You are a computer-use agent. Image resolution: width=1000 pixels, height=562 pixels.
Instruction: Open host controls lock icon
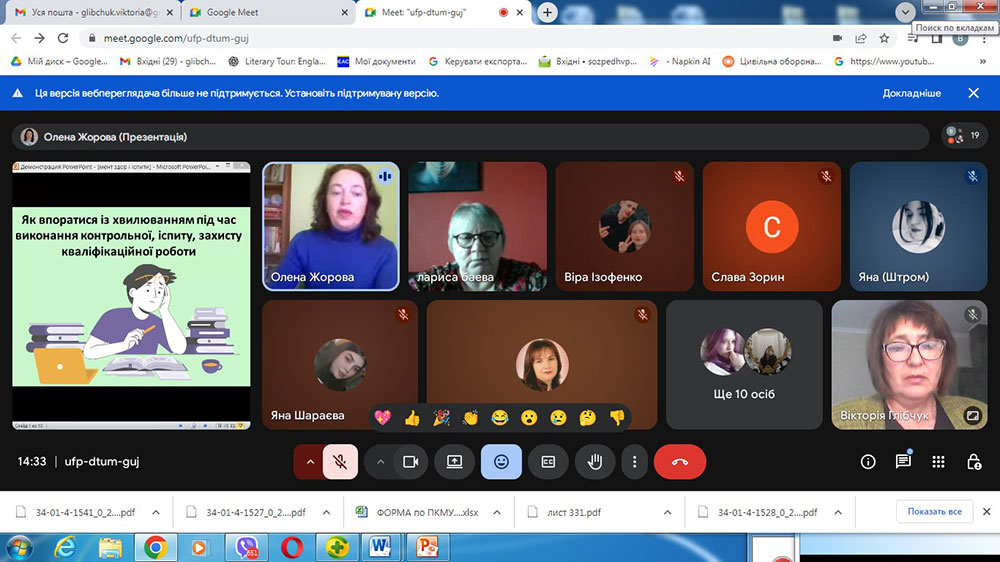(973, 462)
